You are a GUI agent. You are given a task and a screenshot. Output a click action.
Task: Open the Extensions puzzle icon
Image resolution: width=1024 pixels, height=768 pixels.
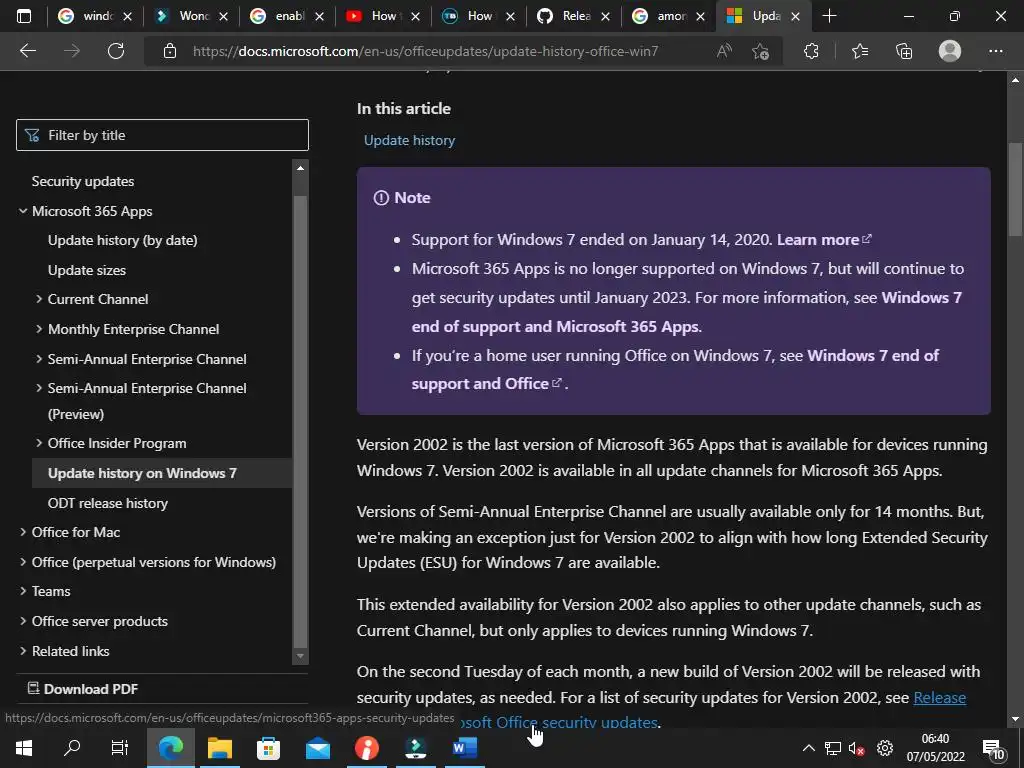pos(811,51)
